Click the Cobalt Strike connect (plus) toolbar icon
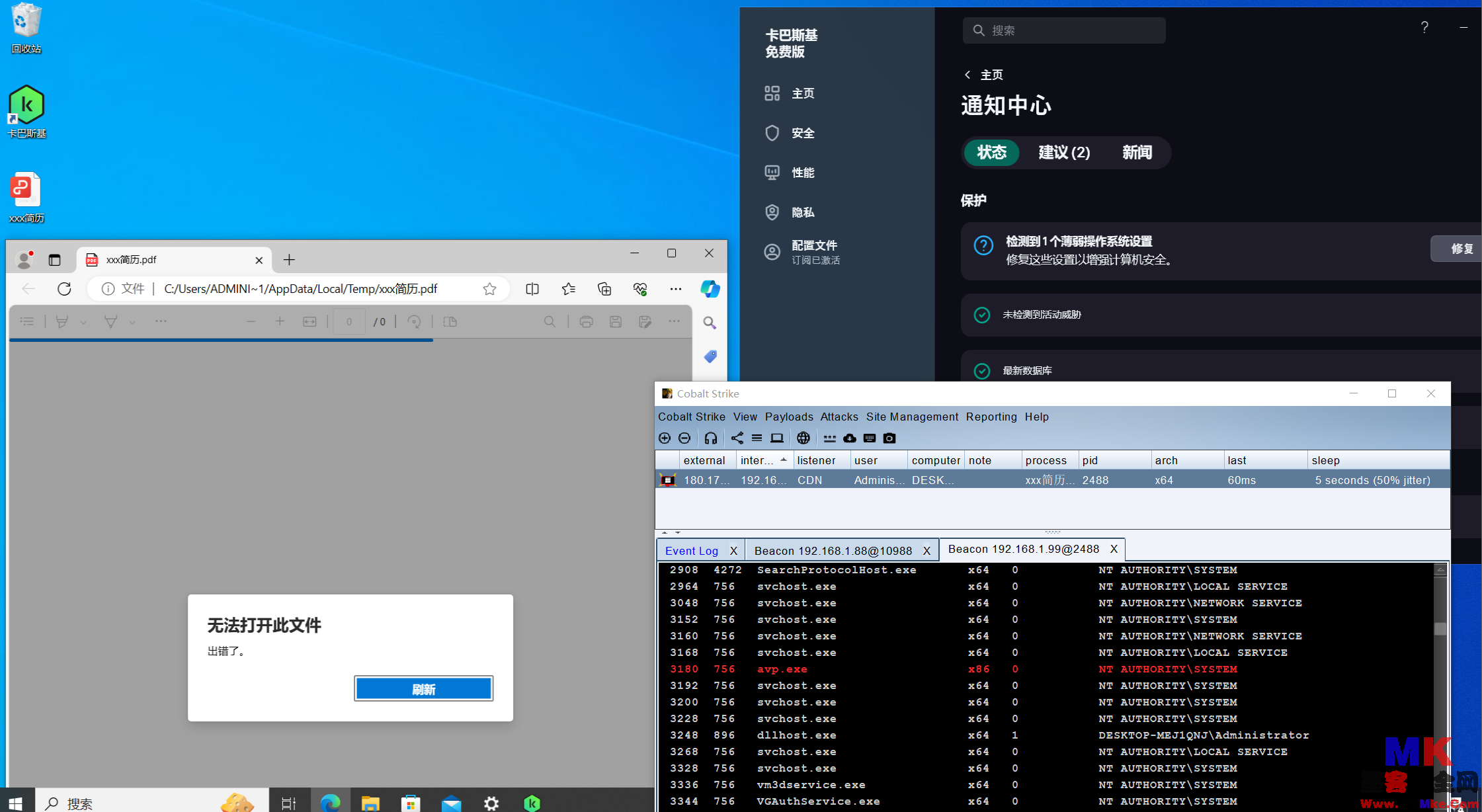Viewport: 1482px width, 812px height. [x=665, y=438]
